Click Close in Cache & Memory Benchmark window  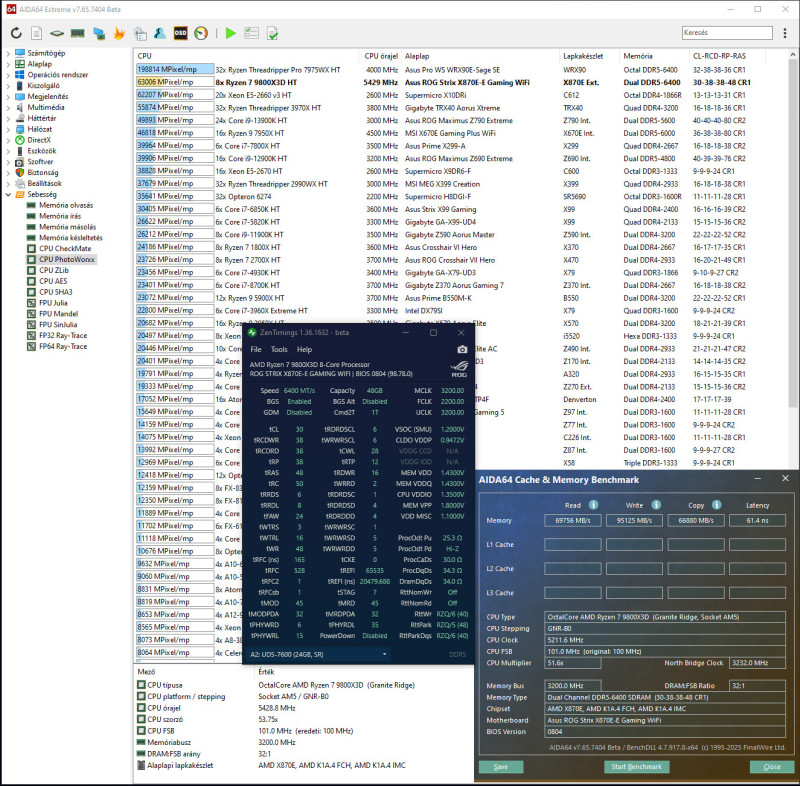771,767
